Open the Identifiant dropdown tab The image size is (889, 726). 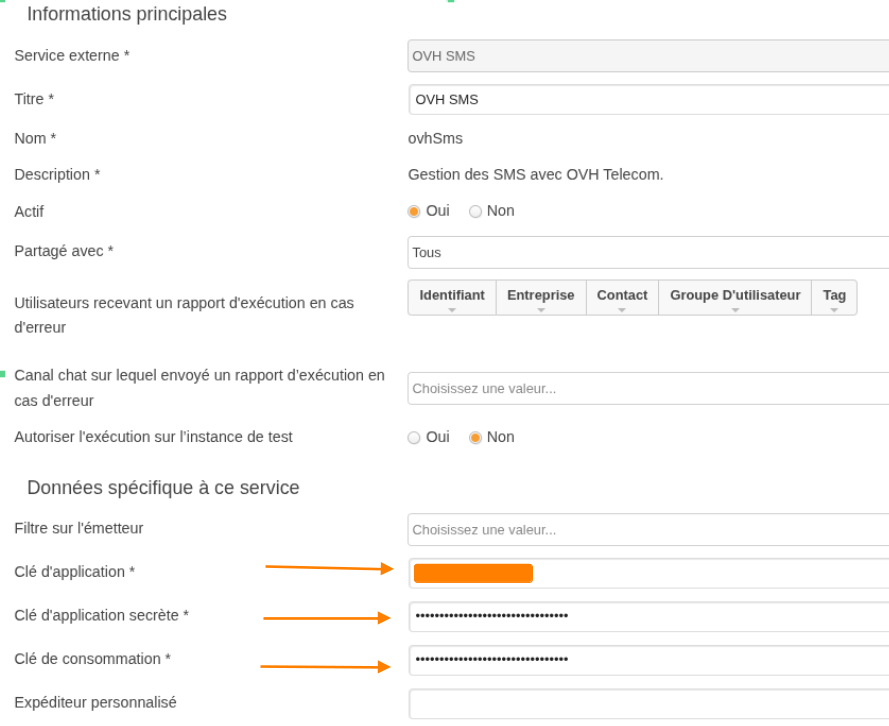click(x=452, y=298)
